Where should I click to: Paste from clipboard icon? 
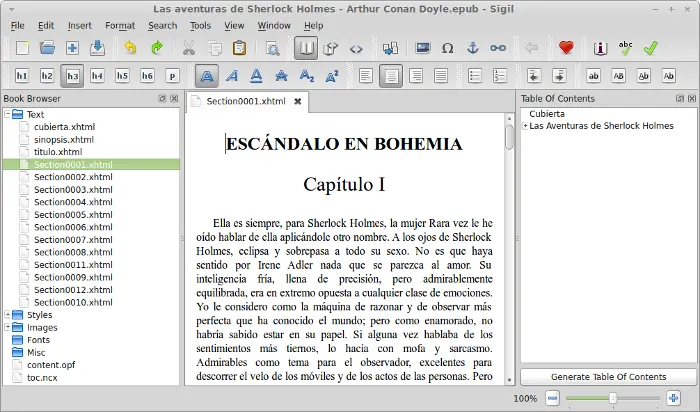pos(239,48)
